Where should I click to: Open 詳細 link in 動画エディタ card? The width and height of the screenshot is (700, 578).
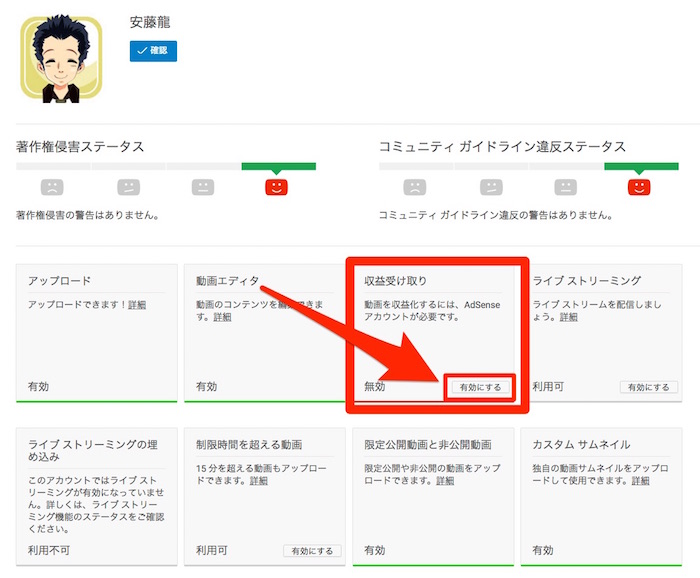tap(222, 317)
